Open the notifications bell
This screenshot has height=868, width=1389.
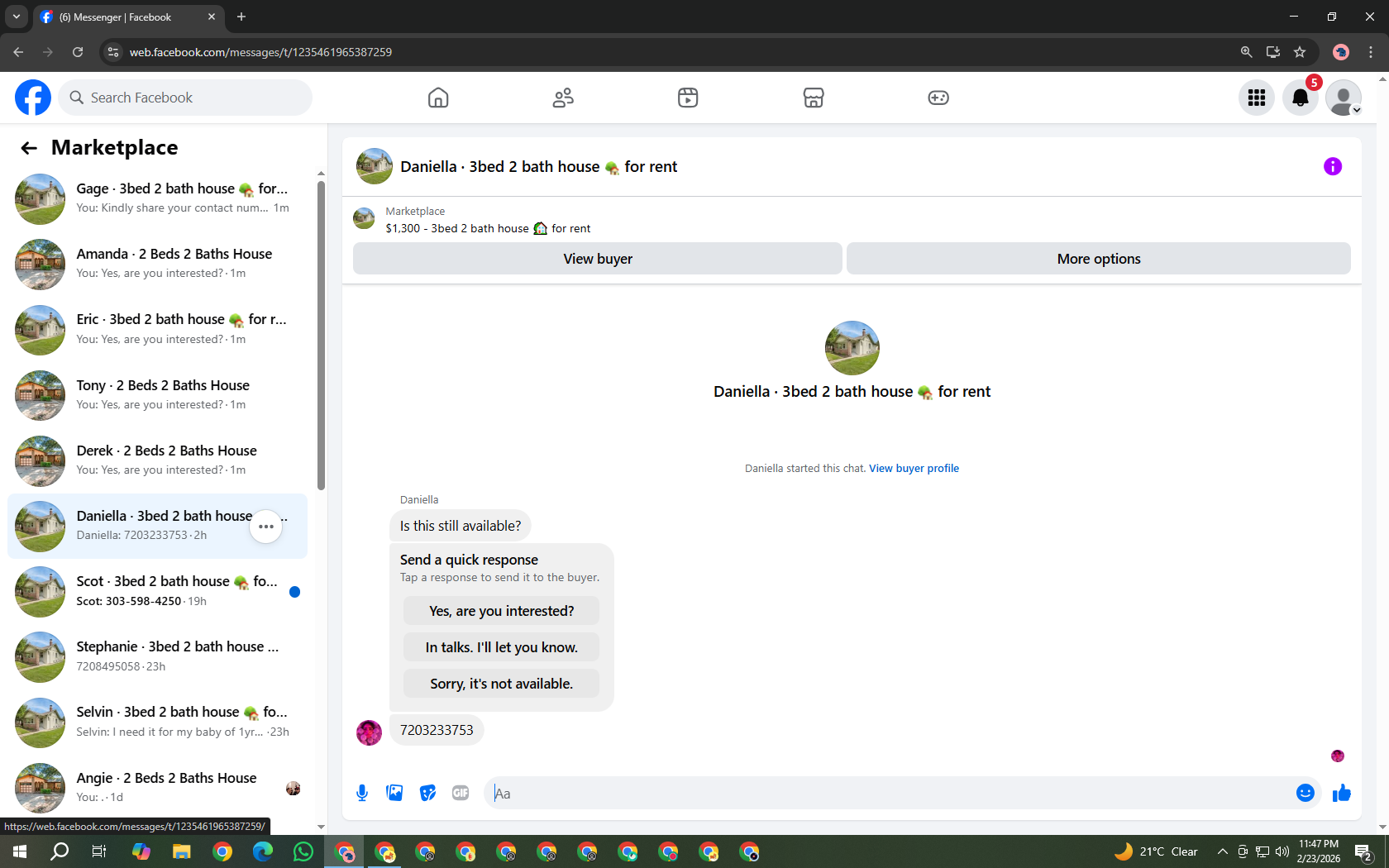pyautogui.click(x=1301, y=98)
